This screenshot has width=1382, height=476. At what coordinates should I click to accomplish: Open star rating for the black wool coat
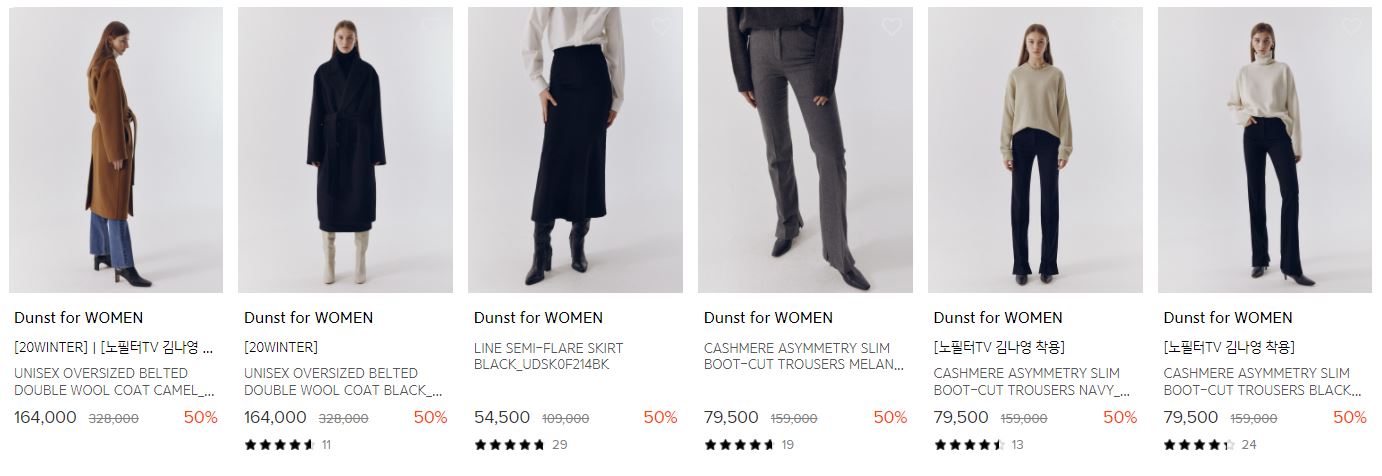click(x=279, y=445)
